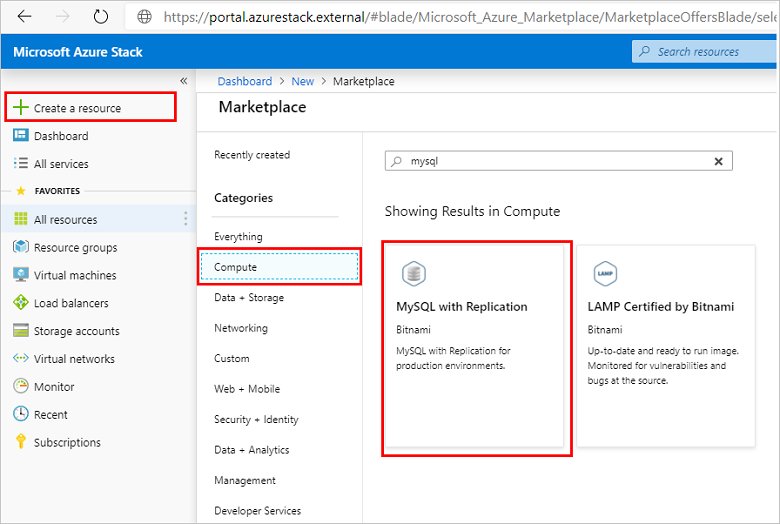The width and height of the screenshot is (780, 524).
Task: Clear the mysql search text with X
Action: click(x=718, y=161)
